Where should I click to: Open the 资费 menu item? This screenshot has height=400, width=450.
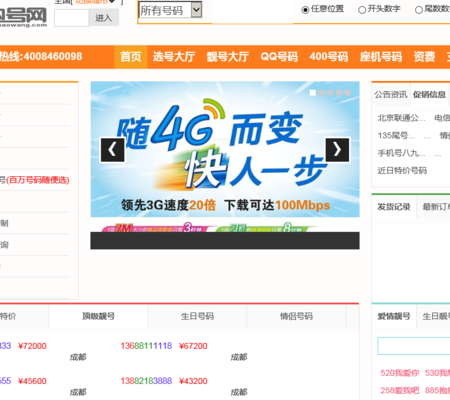[424, 57]
